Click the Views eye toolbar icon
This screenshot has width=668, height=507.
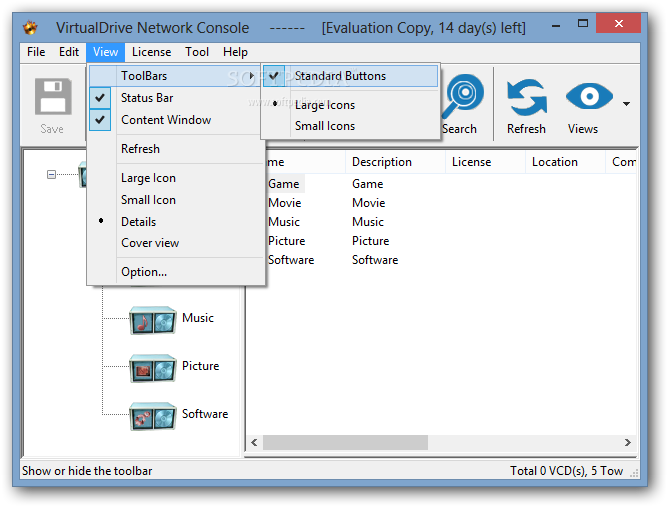589,96
